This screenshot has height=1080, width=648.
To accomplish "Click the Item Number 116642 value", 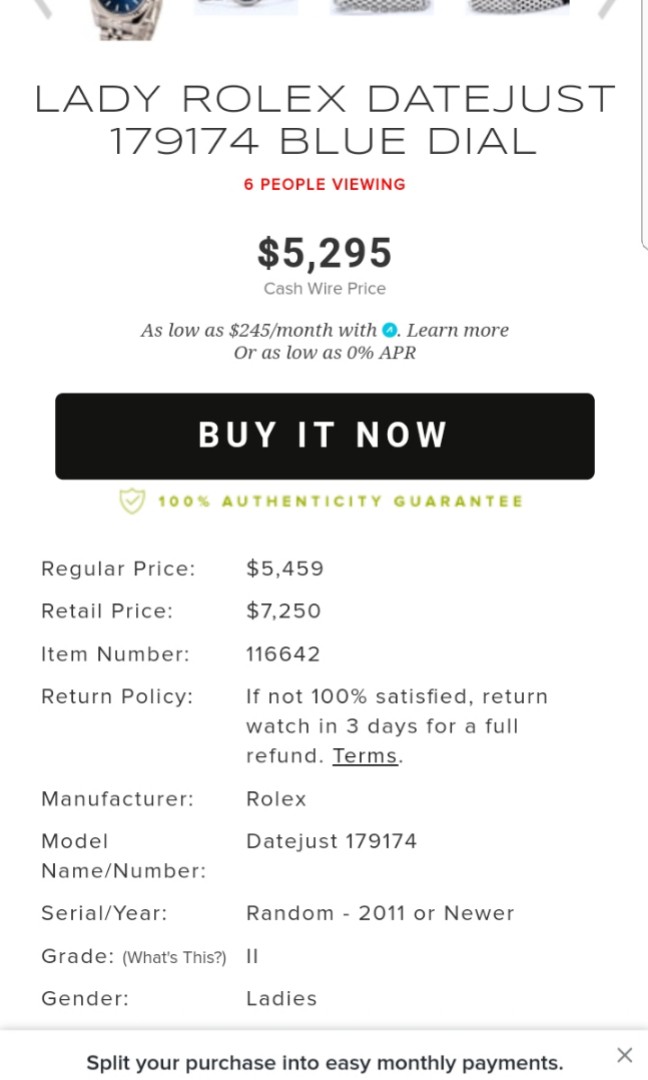I will pos(283,653).
